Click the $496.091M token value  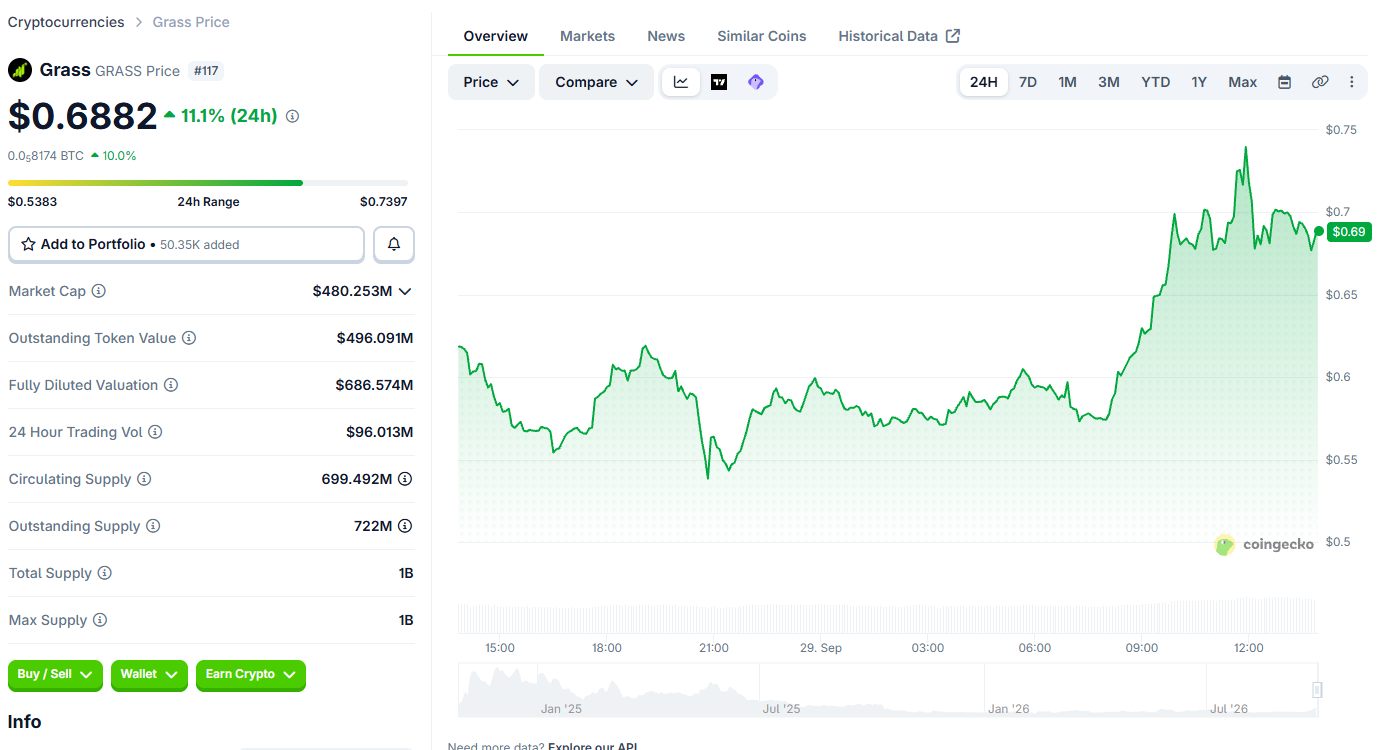375,338
